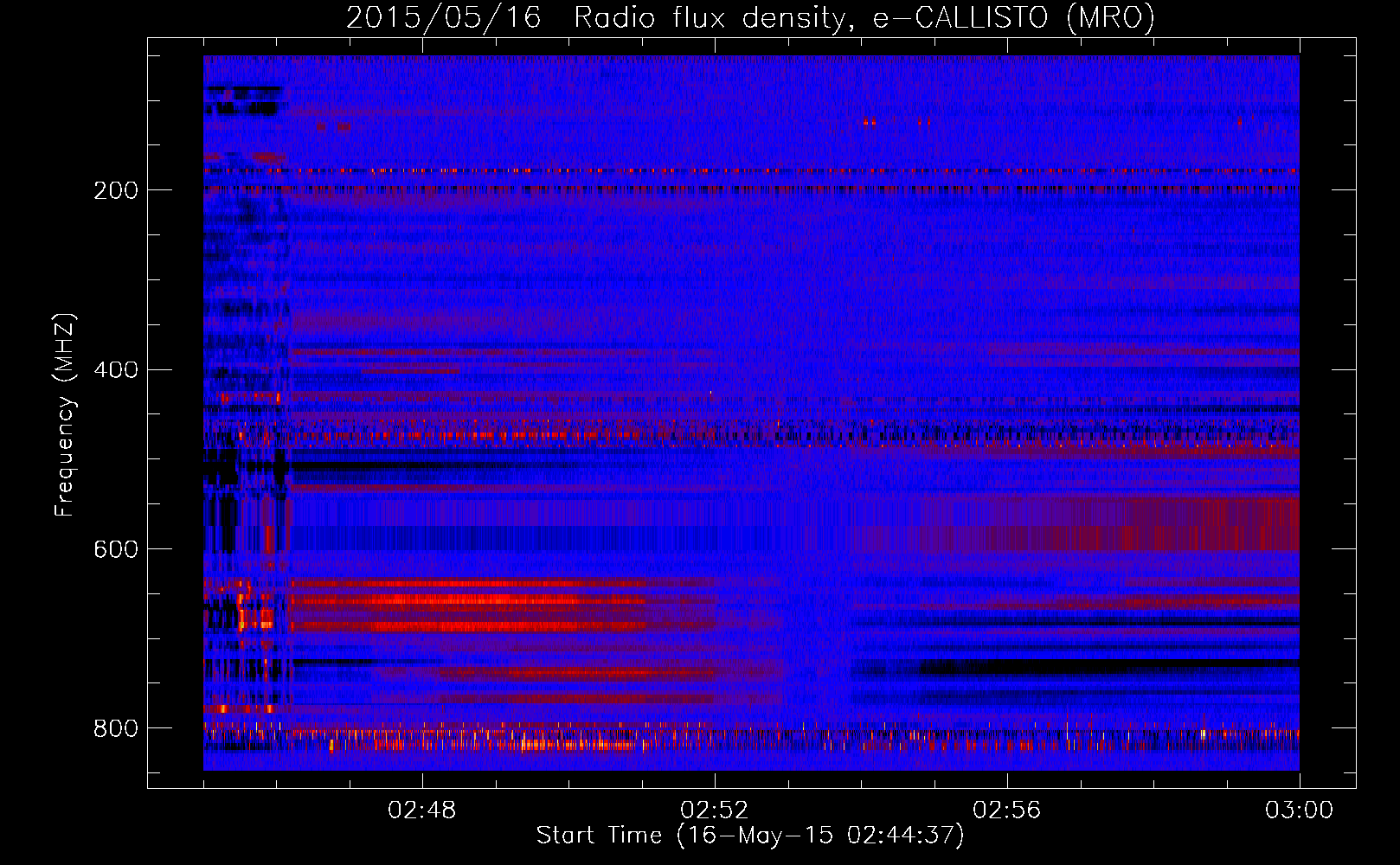
Task: Click the 02:48 time axis label
Action: coord(422,811)
